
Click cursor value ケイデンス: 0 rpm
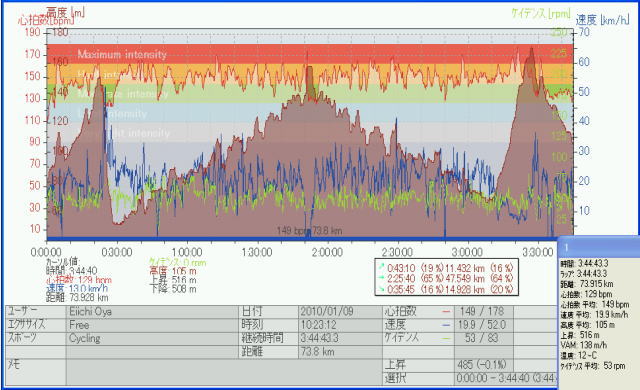point(178,262)
